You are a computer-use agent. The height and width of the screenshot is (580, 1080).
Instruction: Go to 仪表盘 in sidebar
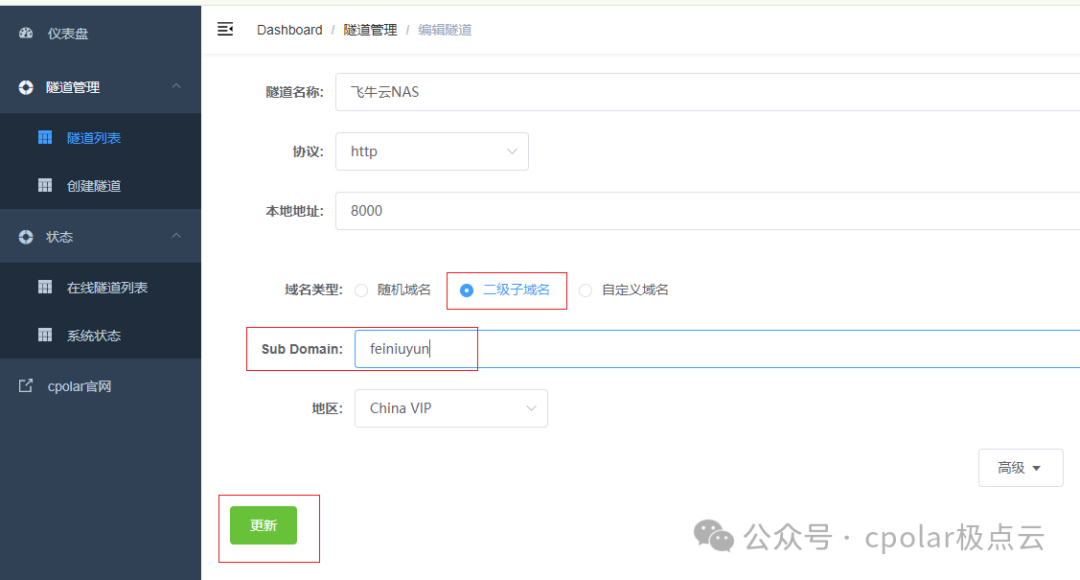(101, 33)
